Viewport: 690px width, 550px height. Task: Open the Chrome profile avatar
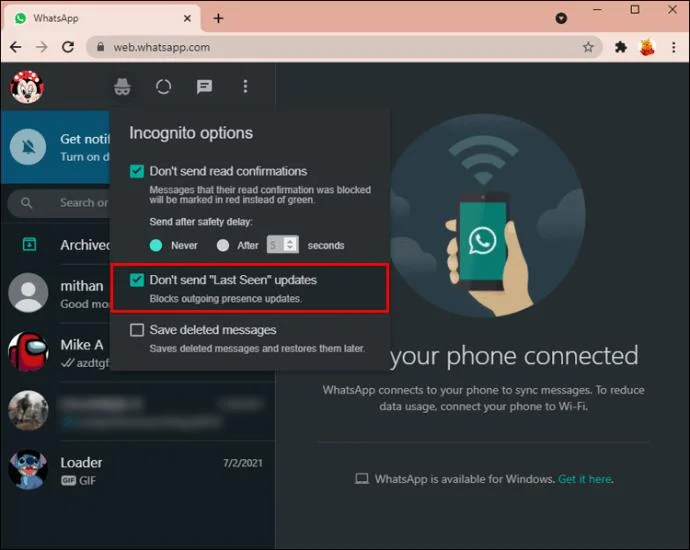point(647,47)
